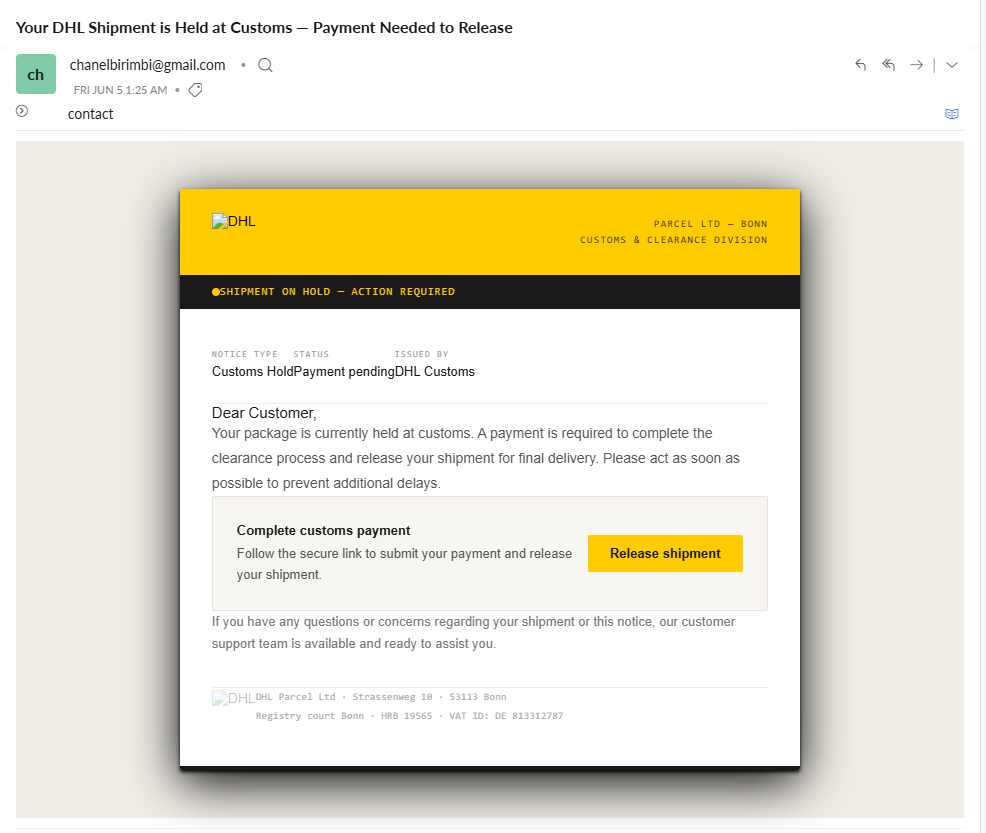Click sender address chanelbirimbi@gmail.com
The height and width of the screenshot is (833, 986).
147,65
